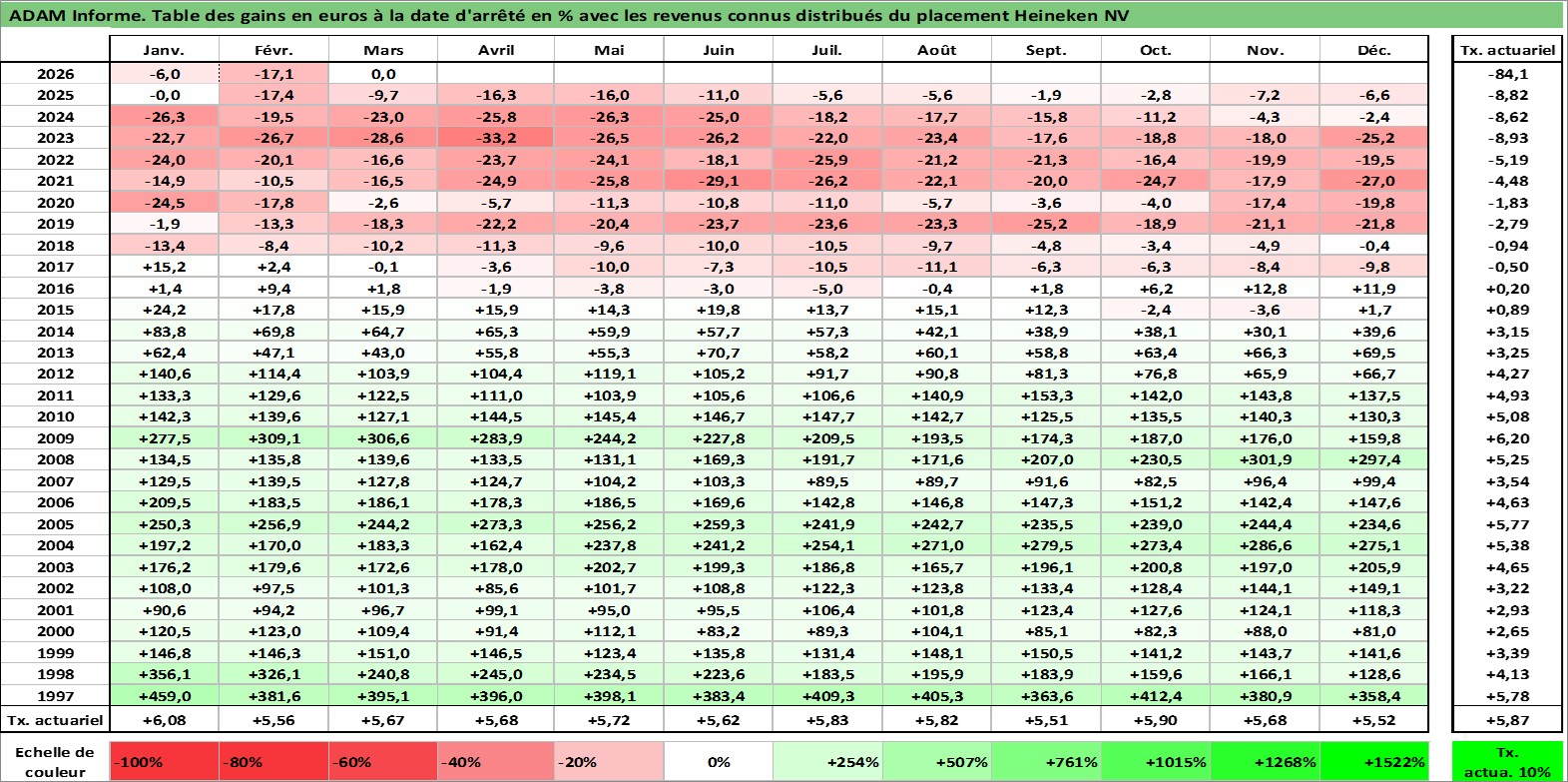The height and width of the screenshot is (782, 1568).
Task: Select the 'Mars' column header
Action: (383, 50)
